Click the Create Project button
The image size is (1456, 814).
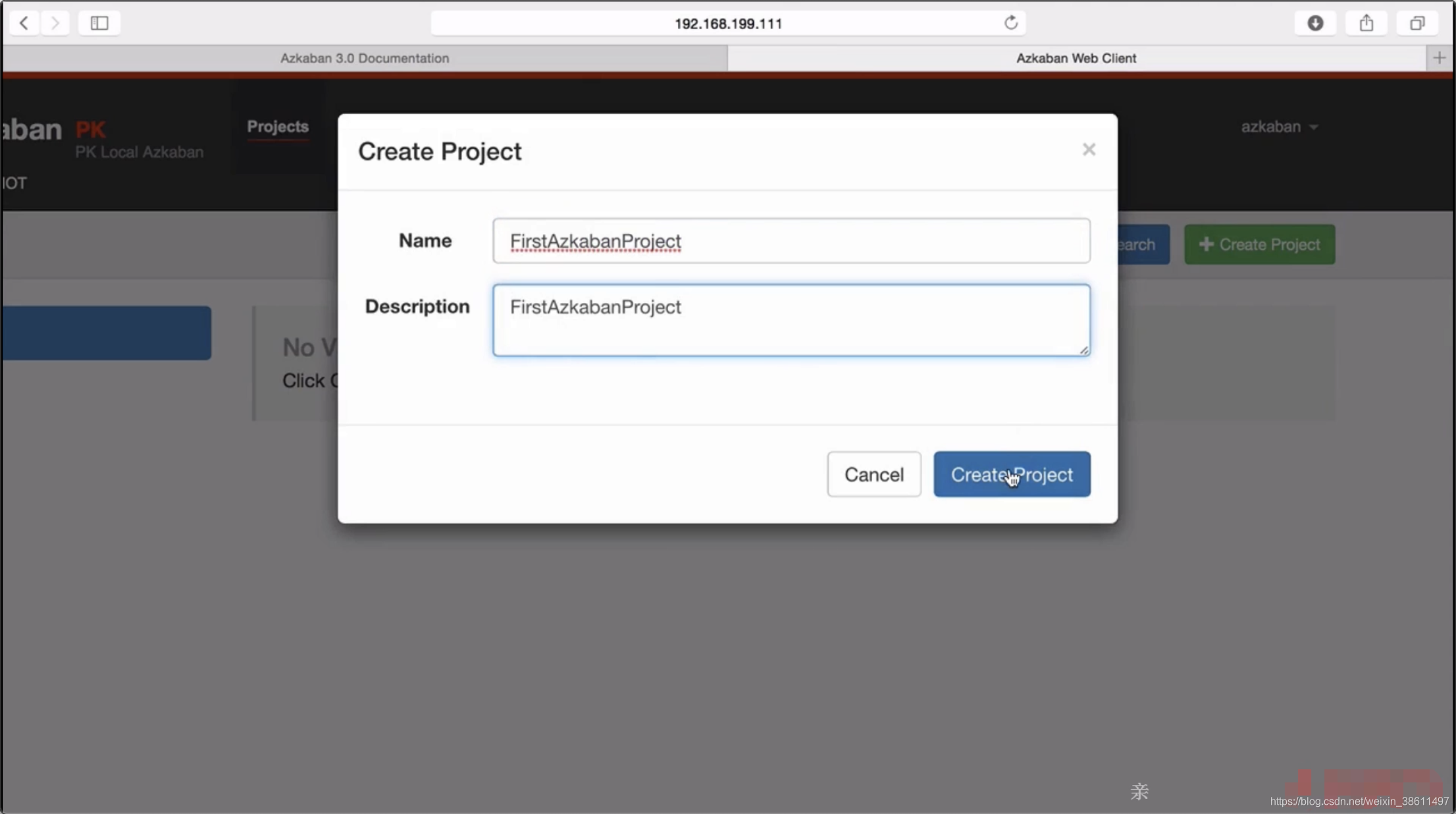(1012, 474)
